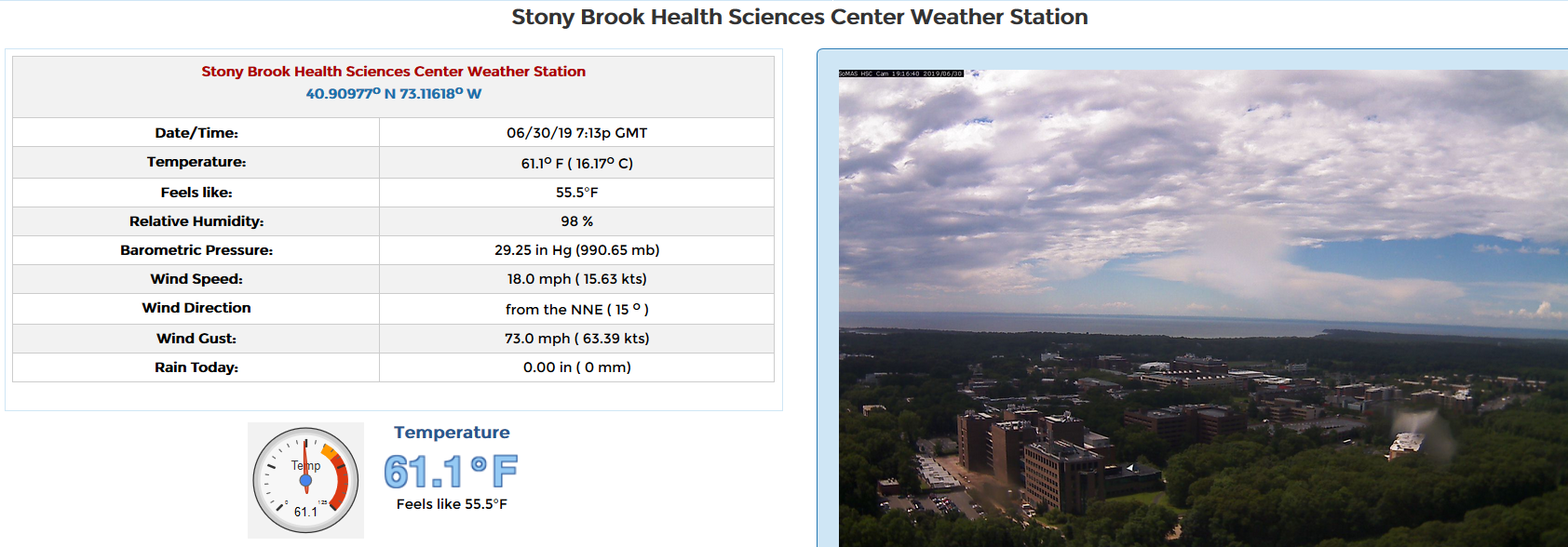This screenshot has width=1568, height=547.
Task: Click the Barometric Pressure label
Action: tap(196, 250)
